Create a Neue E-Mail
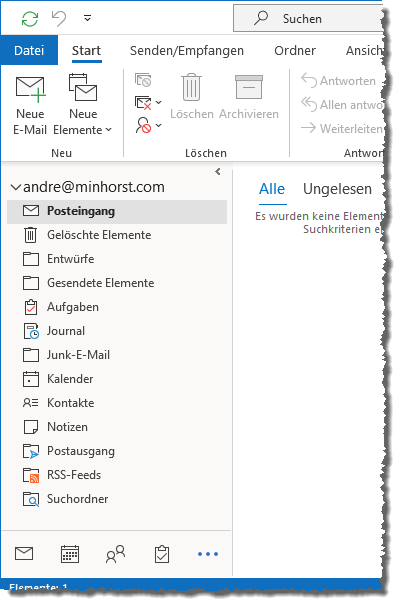 pos(30,105)
